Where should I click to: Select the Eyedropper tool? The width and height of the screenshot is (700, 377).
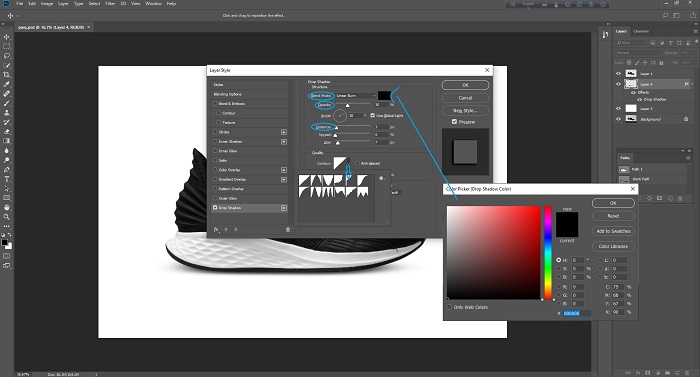7,84
